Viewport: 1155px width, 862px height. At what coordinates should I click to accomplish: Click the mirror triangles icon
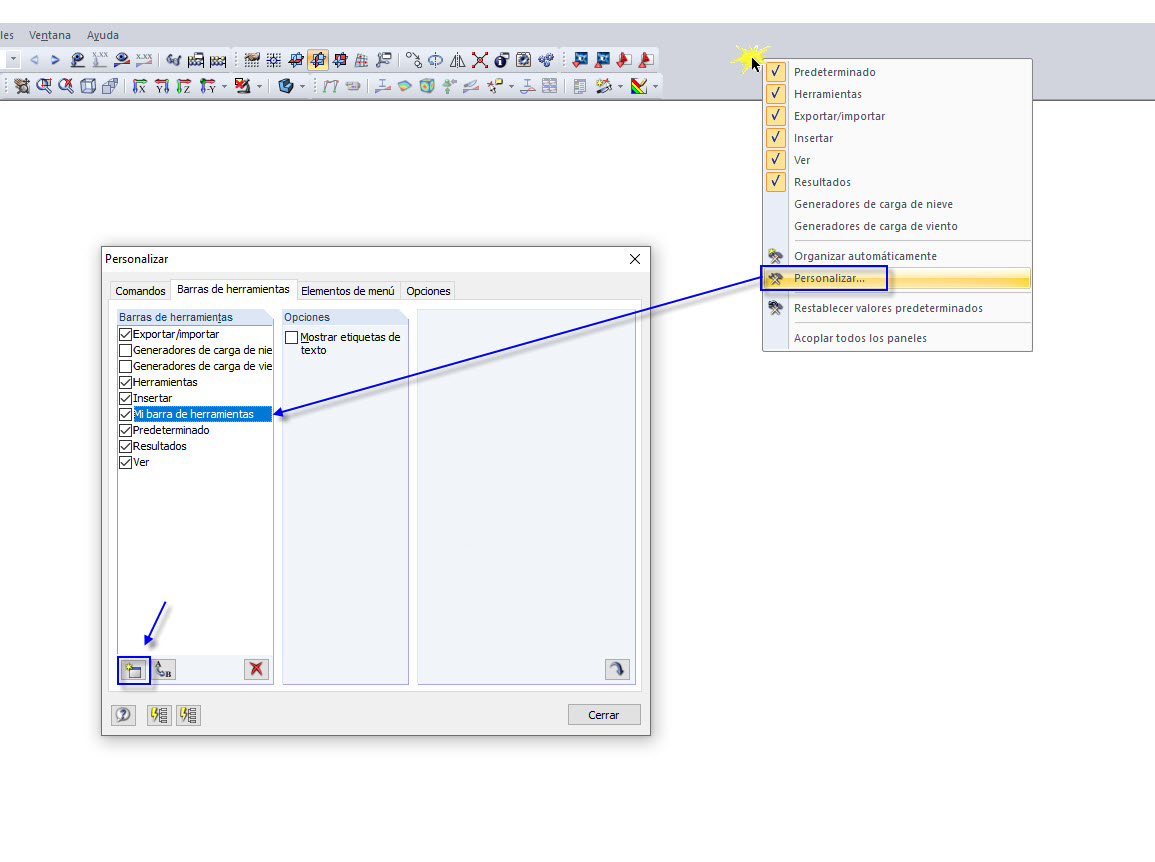[x=457, y=60]
